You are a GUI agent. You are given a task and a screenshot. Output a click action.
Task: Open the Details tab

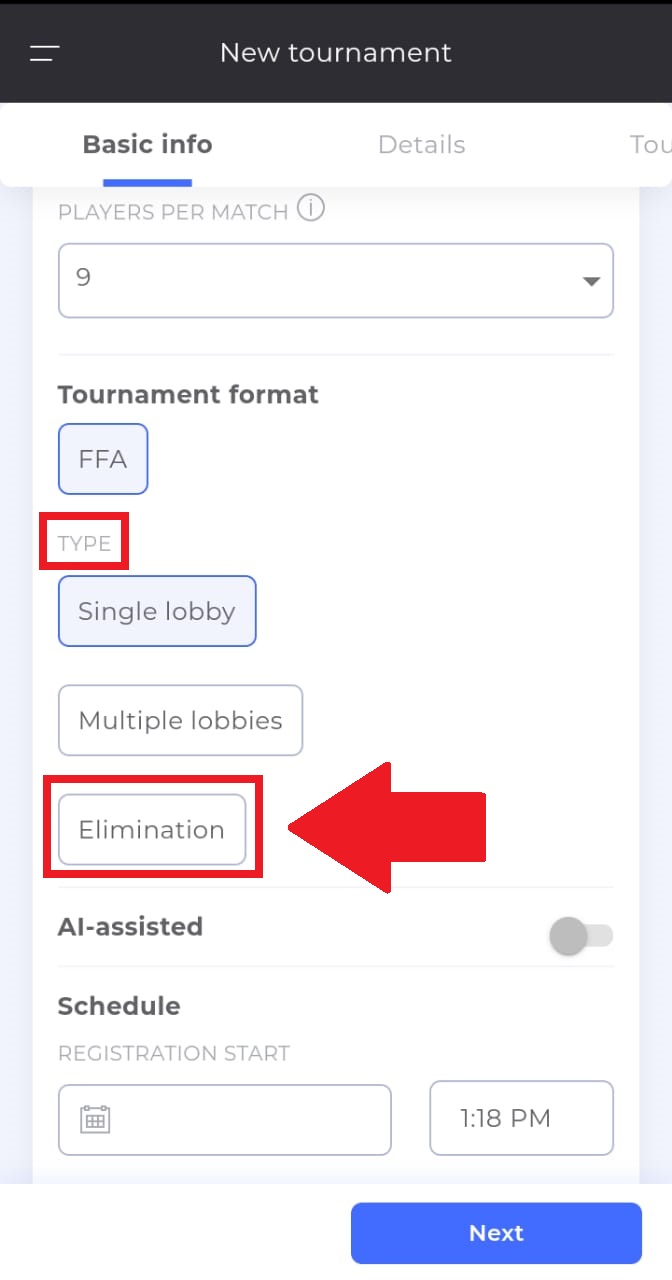(421, 144)
